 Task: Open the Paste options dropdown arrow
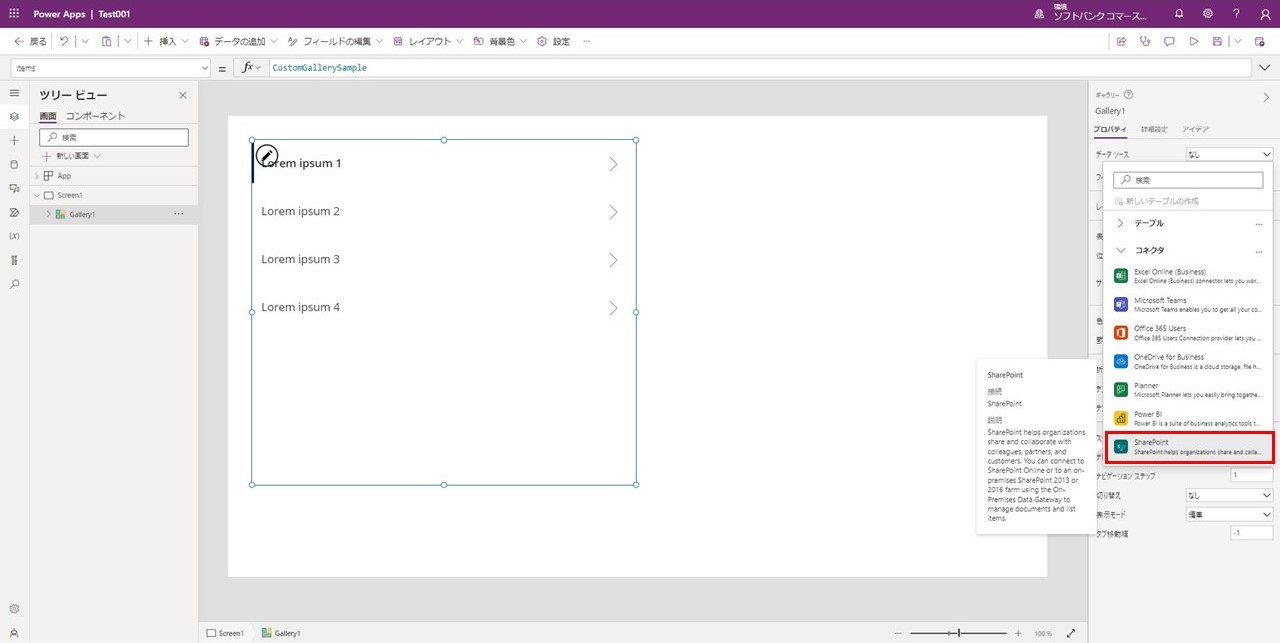point(127,41)
